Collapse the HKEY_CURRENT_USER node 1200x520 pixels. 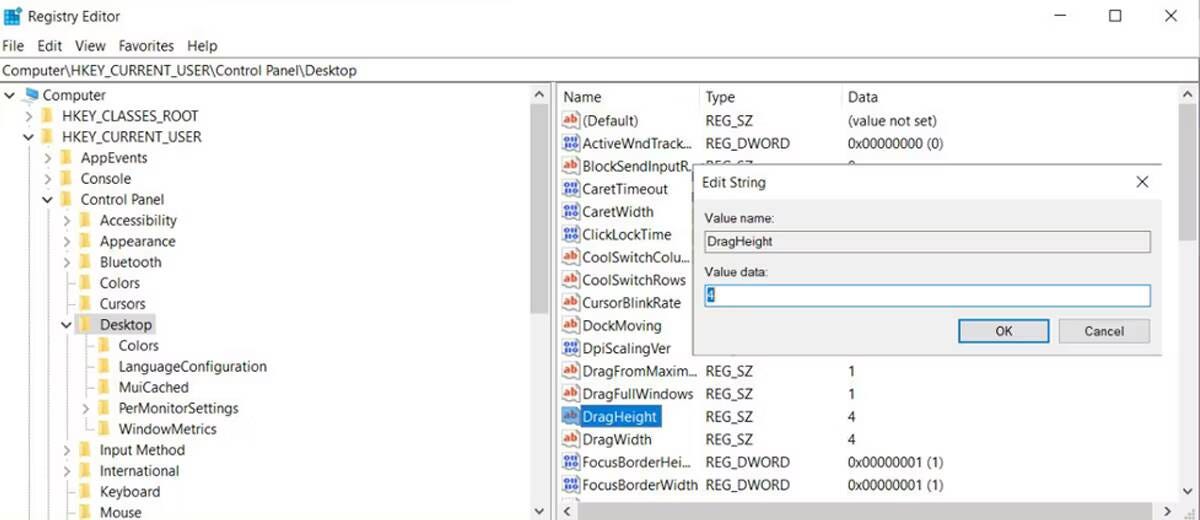tap(29, 137)
